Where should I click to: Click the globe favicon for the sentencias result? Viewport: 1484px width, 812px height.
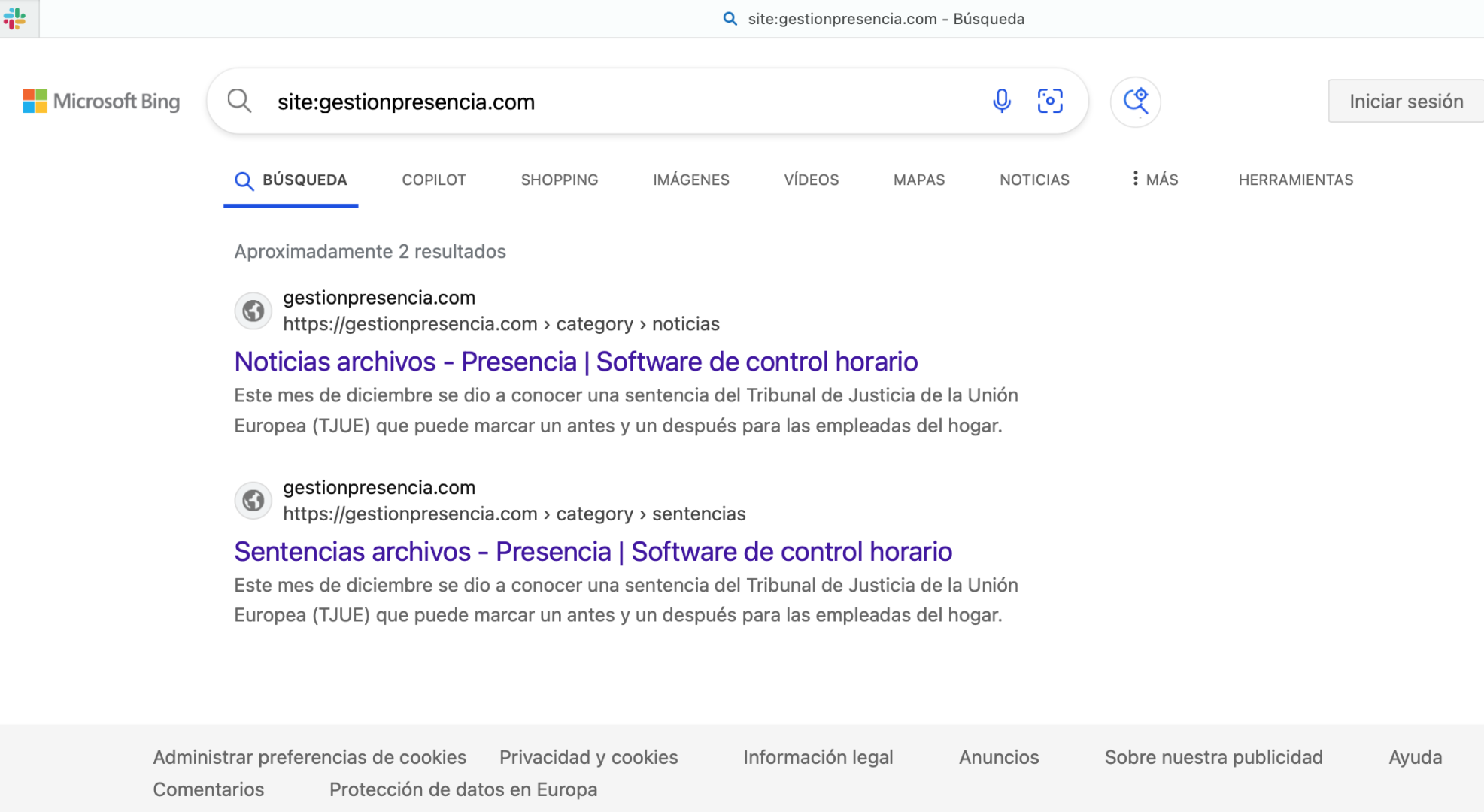point(253,500)
